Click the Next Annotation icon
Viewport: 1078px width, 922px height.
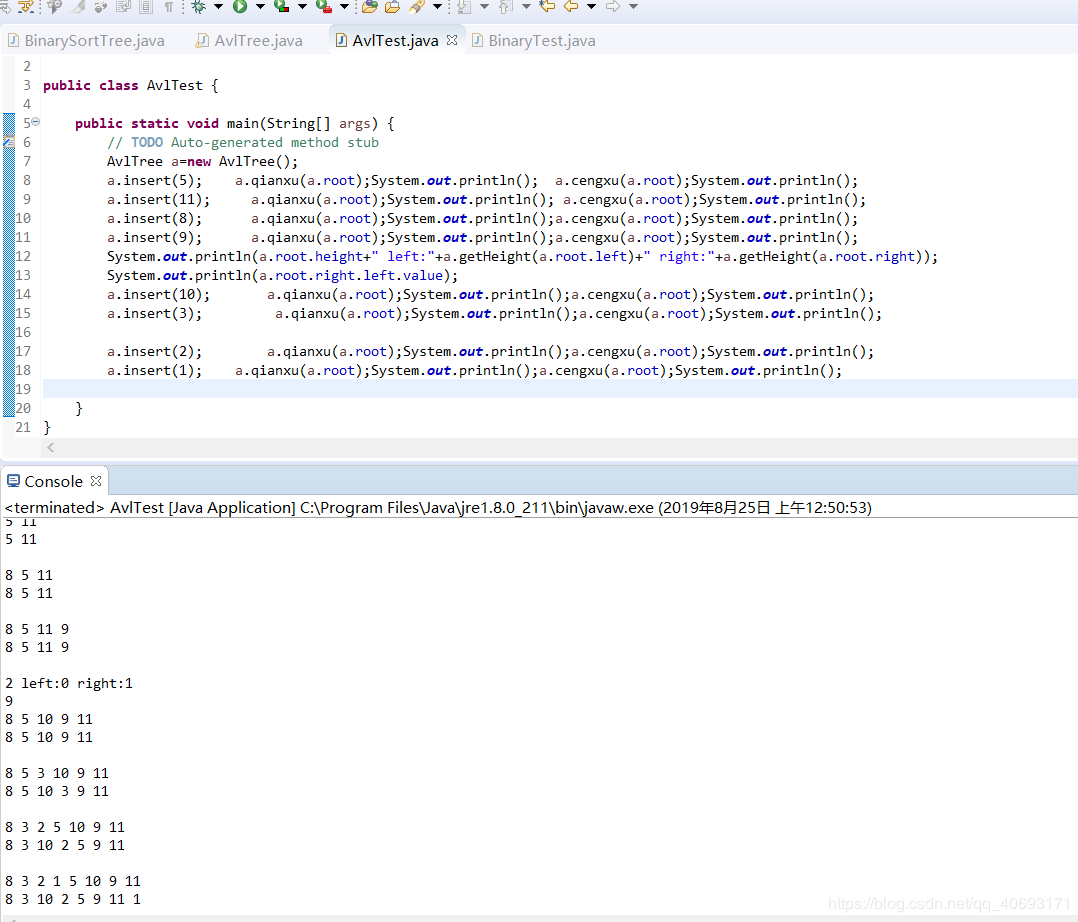[x=465, y=7]
